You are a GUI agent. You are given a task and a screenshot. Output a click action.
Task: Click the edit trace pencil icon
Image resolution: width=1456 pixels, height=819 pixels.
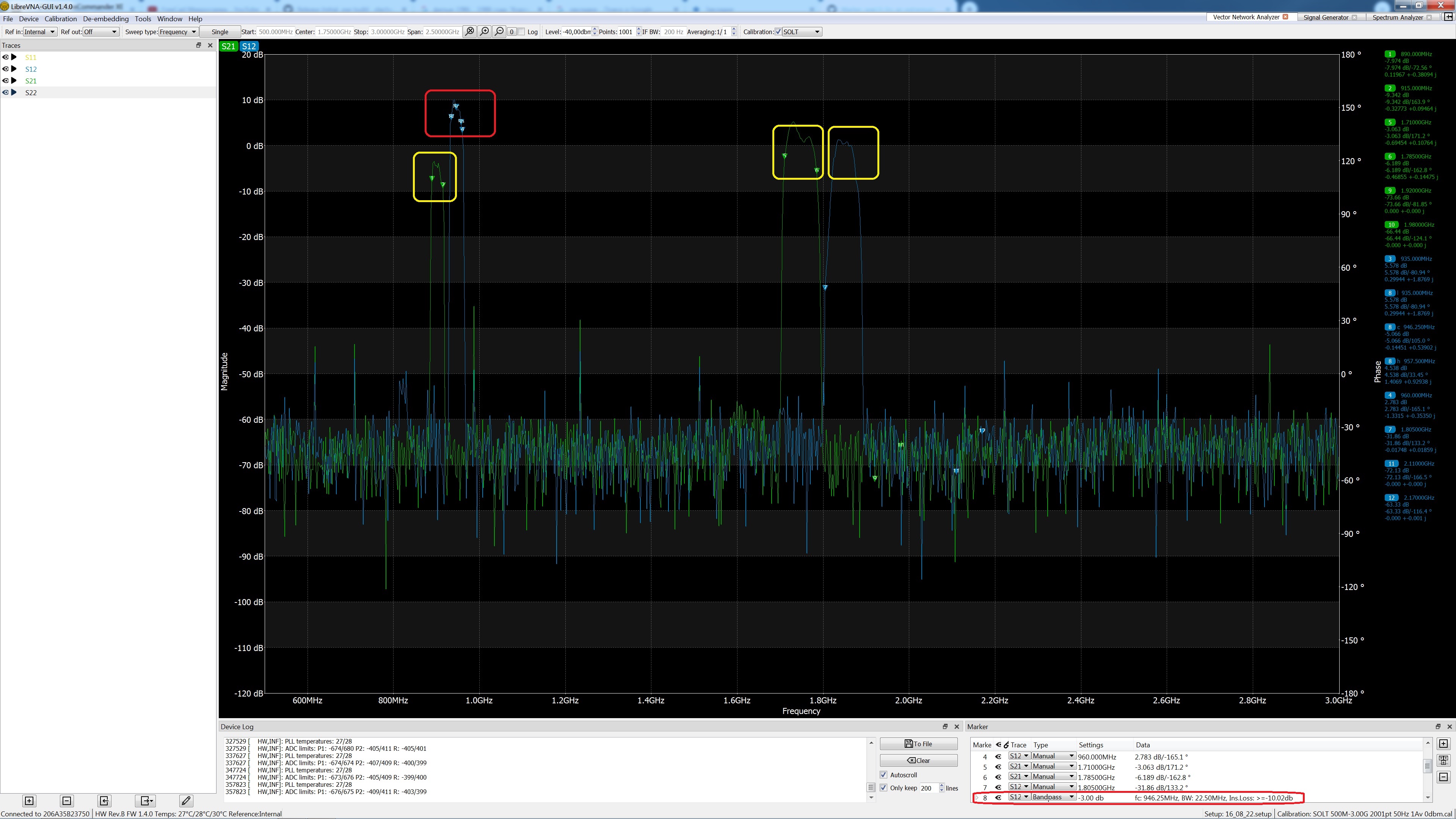click(186, 800)
